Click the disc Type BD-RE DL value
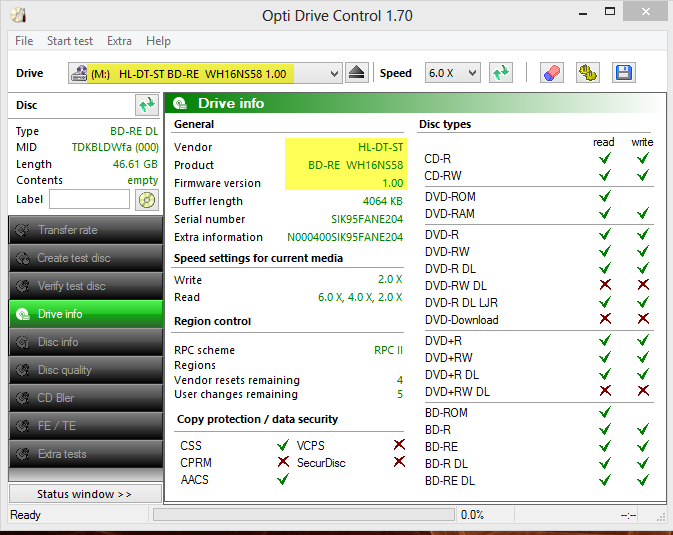This screenshot has height=535, width=673. [134, 131]
